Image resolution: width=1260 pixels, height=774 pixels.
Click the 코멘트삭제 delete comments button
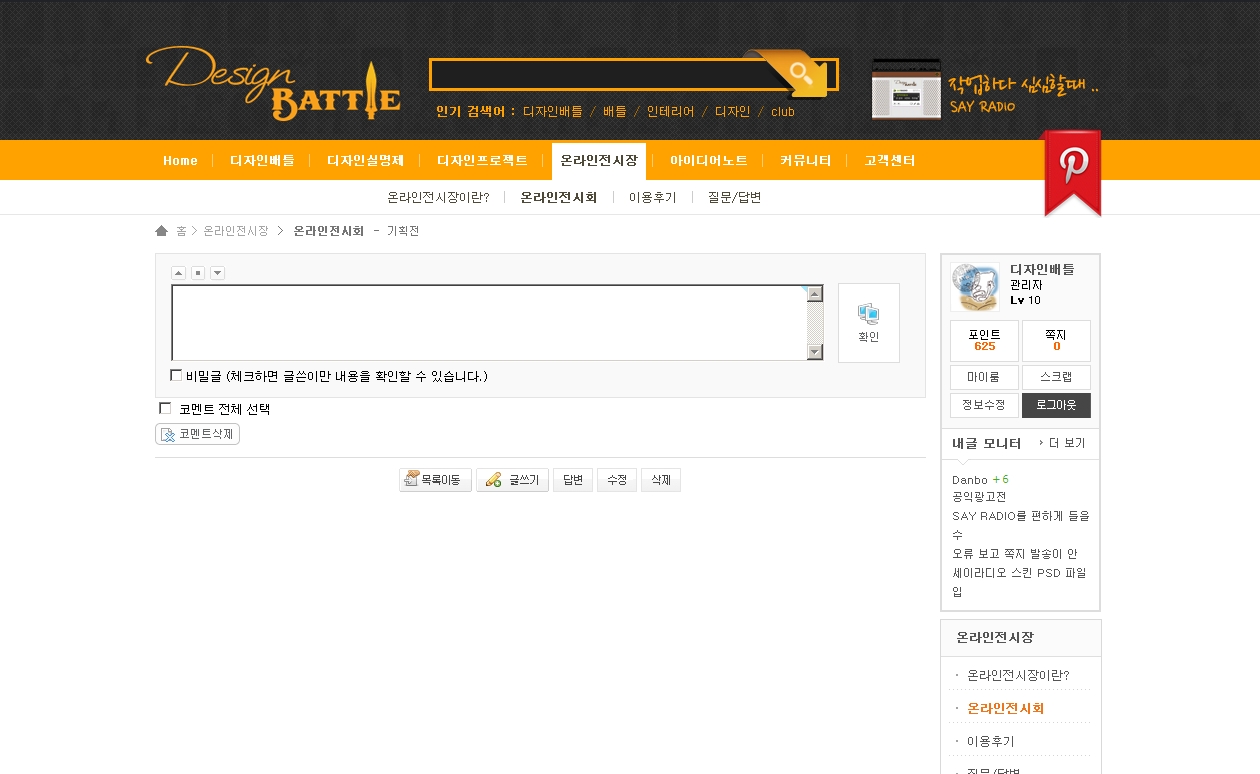click(x=197, y=434)
